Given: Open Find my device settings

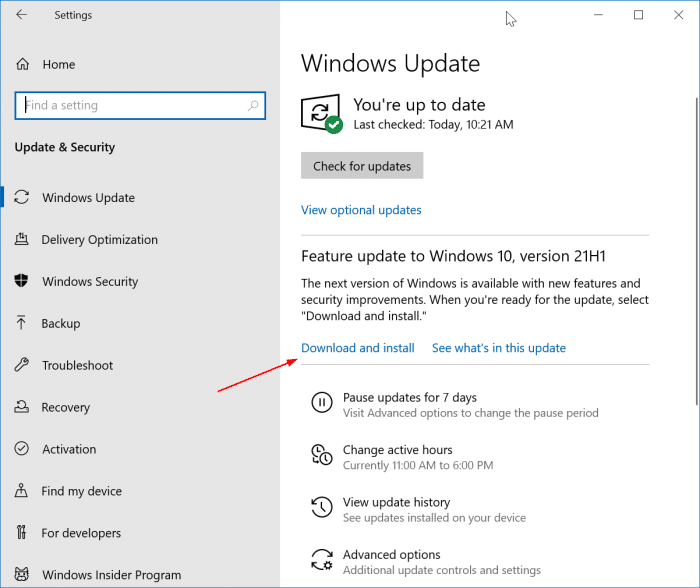Looking at the screenshot, I should point(81,491).
